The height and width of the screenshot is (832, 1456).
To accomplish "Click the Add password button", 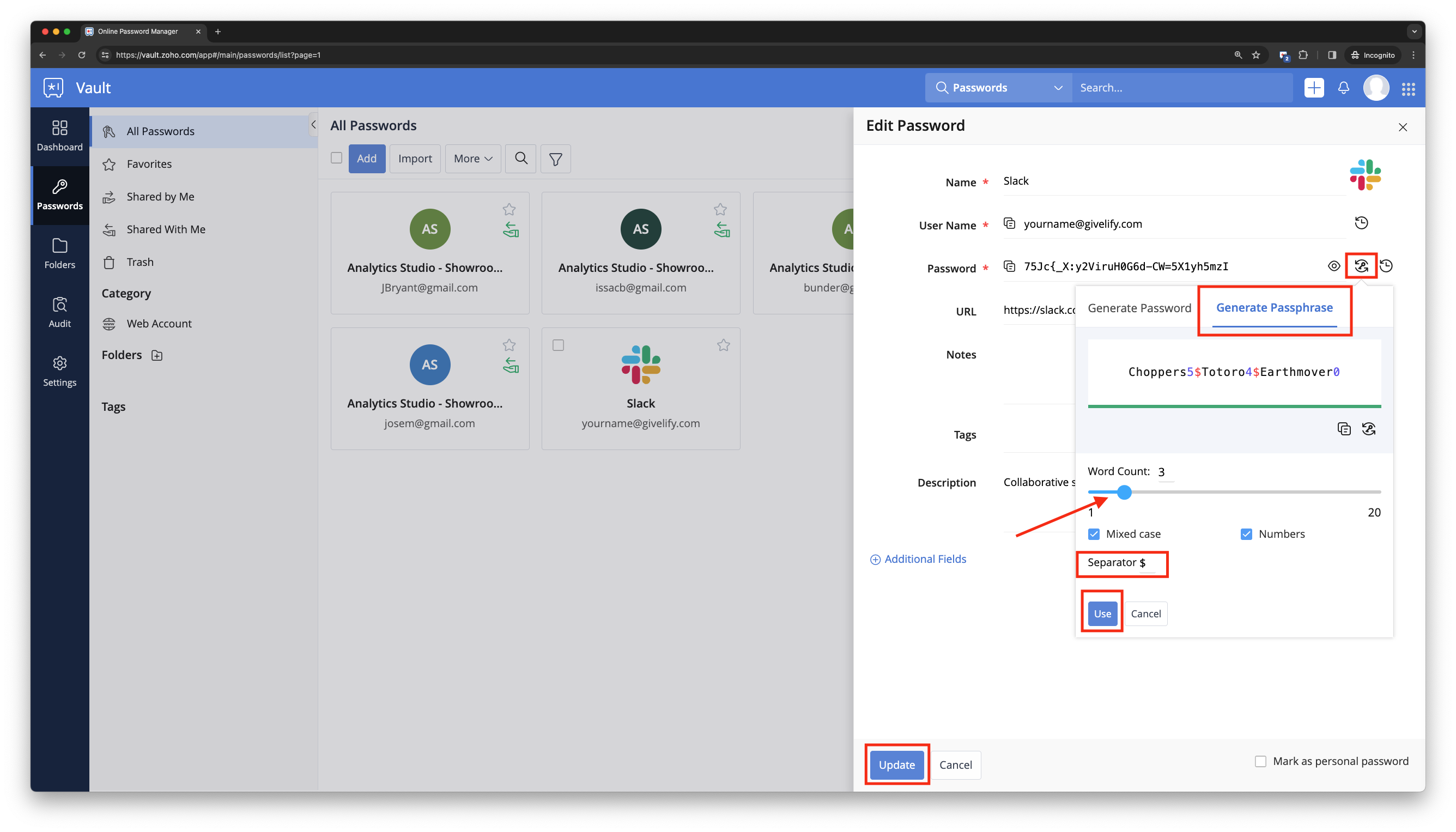I will (366, 159).
